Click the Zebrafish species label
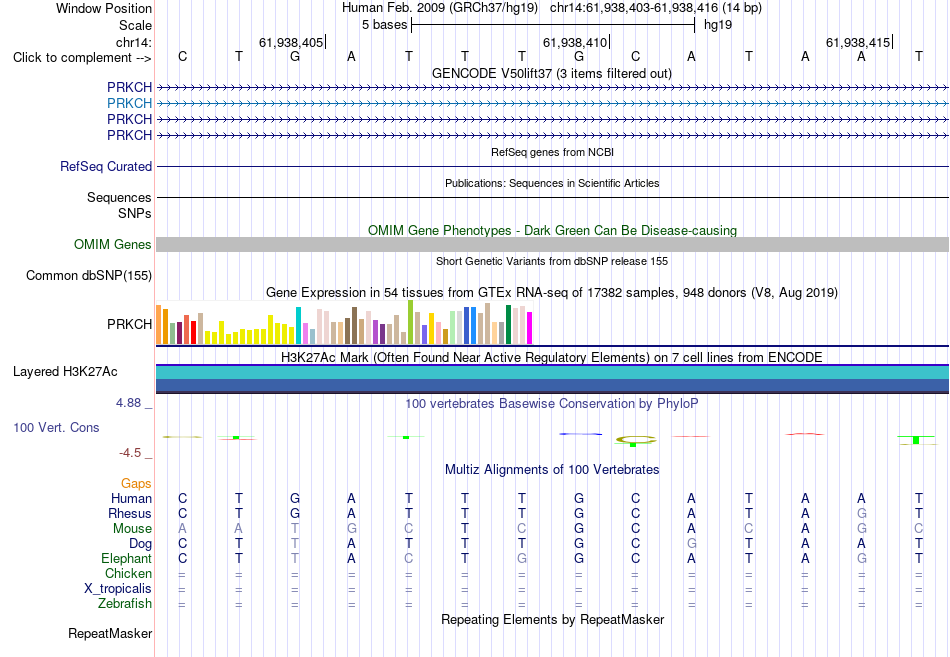Viewport: 950px width, 657px height. [125, 604]
